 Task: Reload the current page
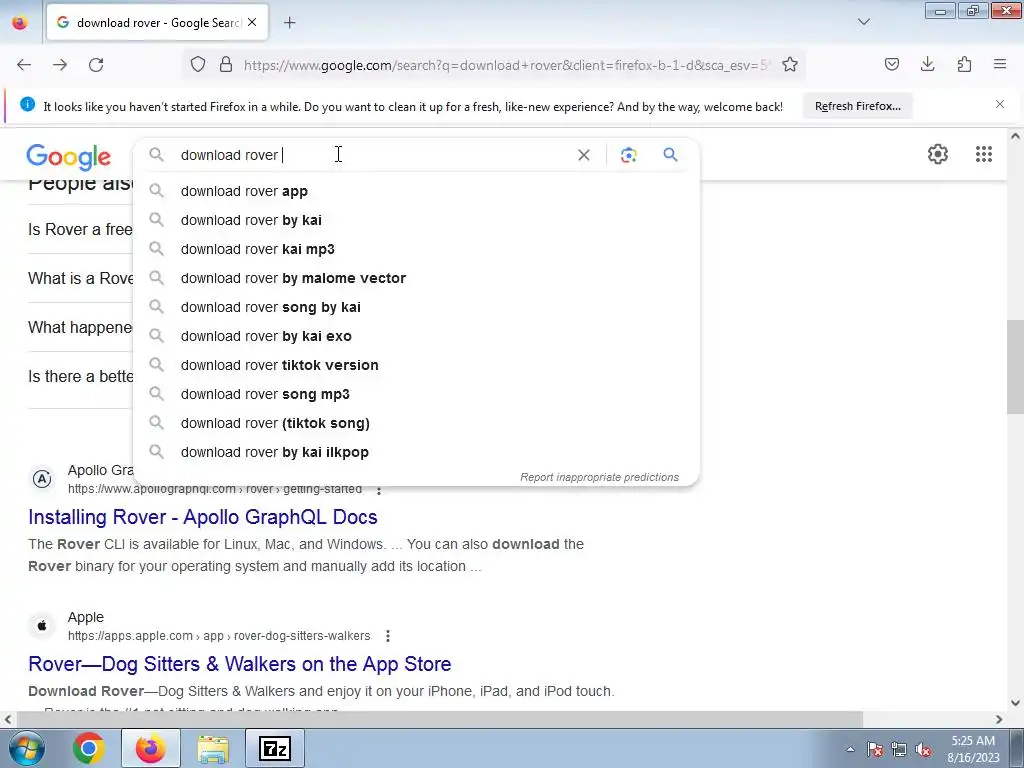coord(96,65)
